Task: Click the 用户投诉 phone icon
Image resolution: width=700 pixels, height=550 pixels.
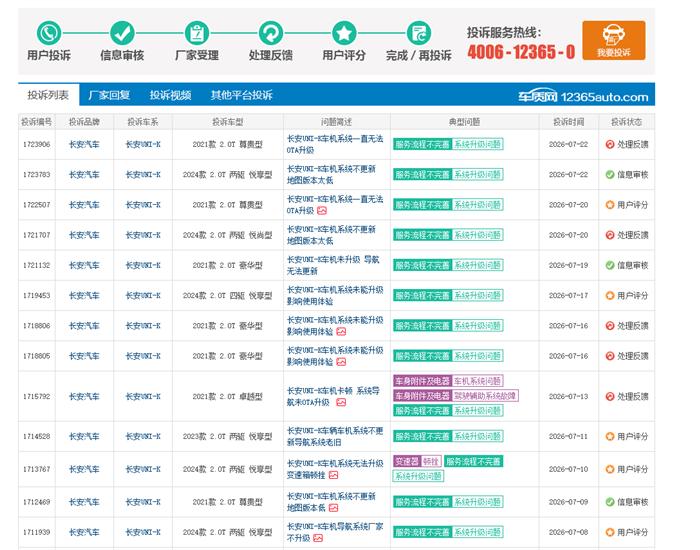Action: click(x=49, y=33)
